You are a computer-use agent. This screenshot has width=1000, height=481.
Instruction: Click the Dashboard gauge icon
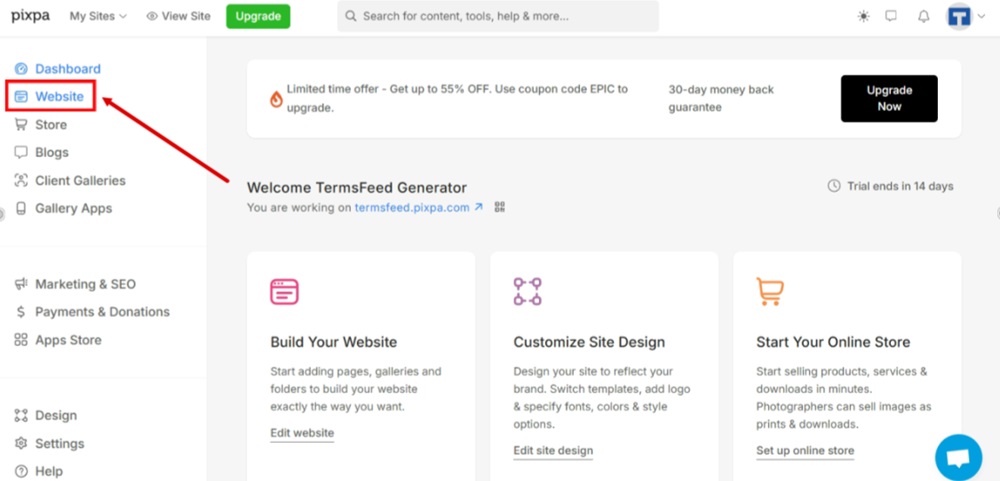point(21,69)
